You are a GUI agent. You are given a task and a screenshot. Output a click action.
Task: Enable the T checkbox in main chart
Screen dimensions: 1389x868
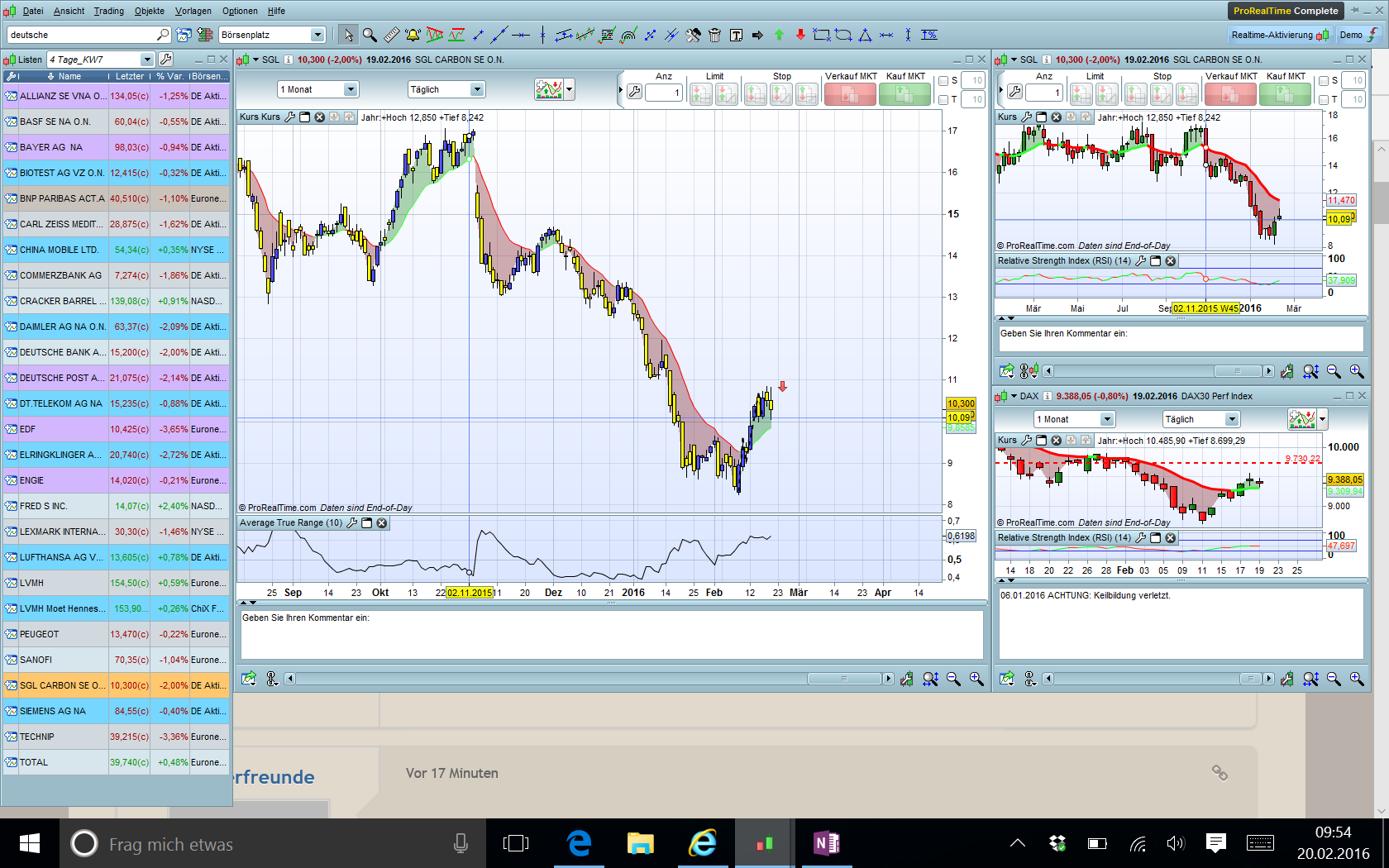(x=943, y=100)
